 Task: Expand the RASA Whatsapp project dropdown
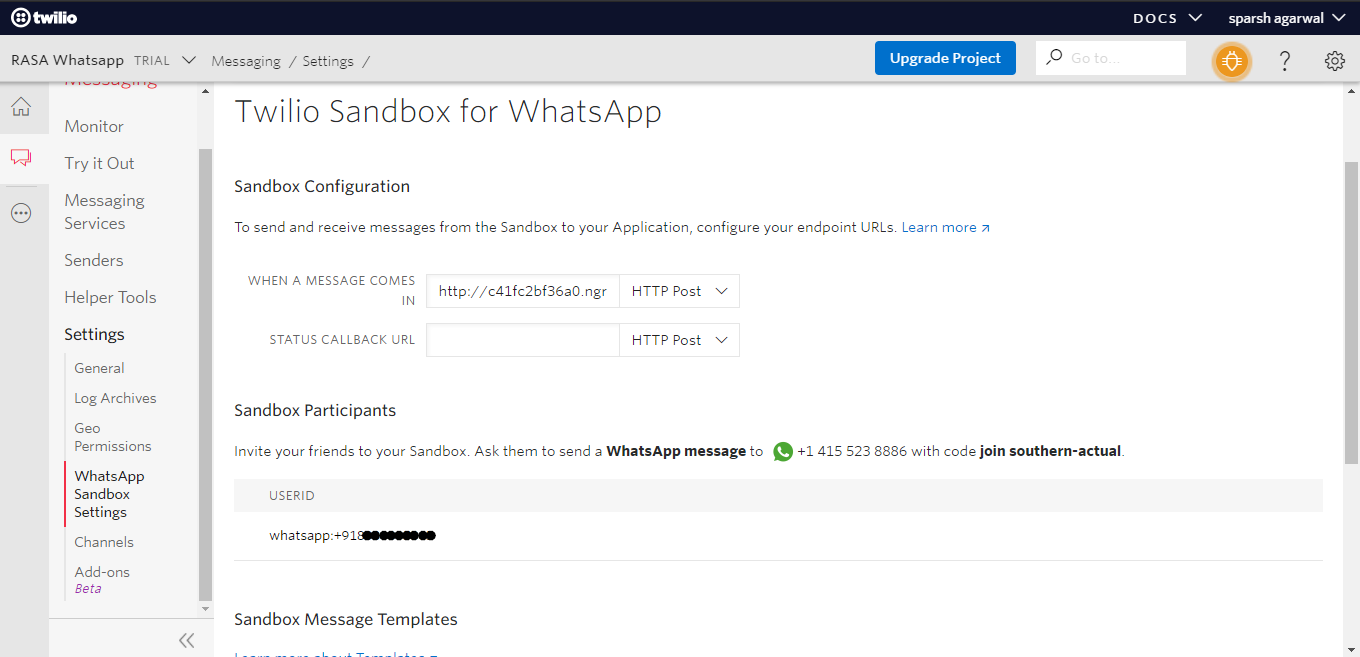click(188, 60)
